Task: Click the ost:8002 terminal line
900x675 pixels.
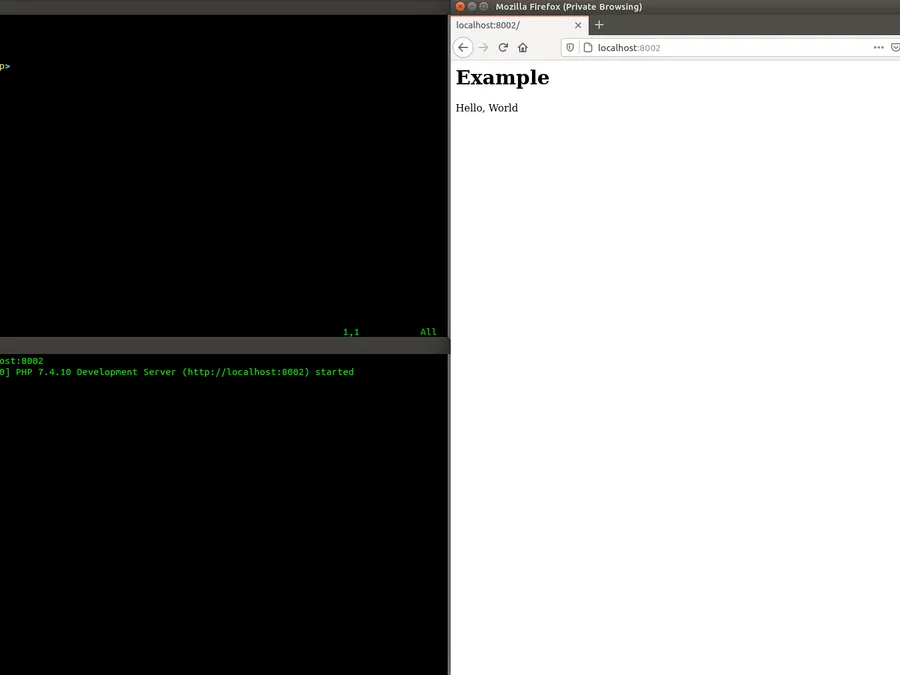Action: point(21,361)
